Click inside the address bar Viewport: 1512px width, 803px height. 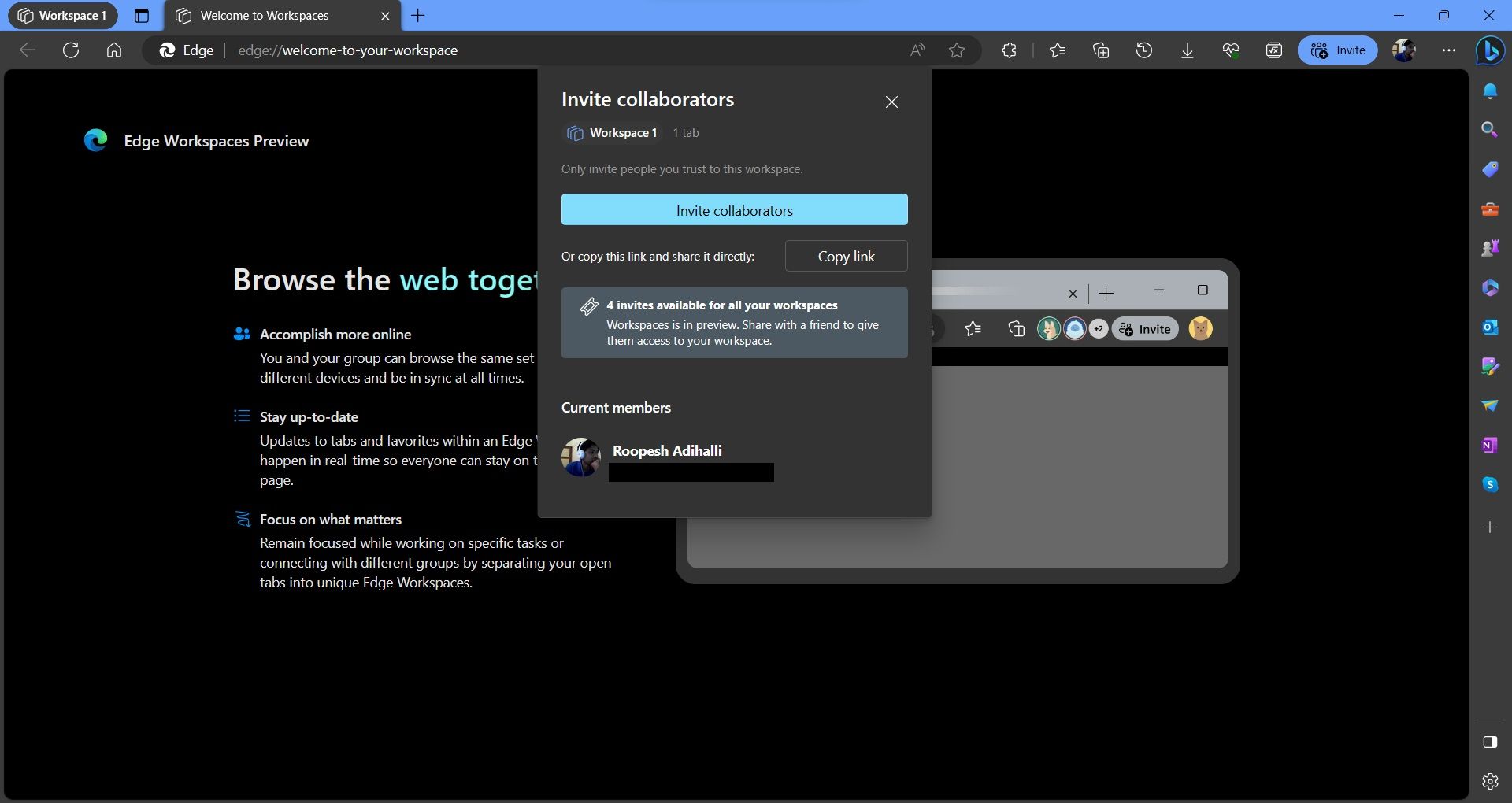pos(472,50)
